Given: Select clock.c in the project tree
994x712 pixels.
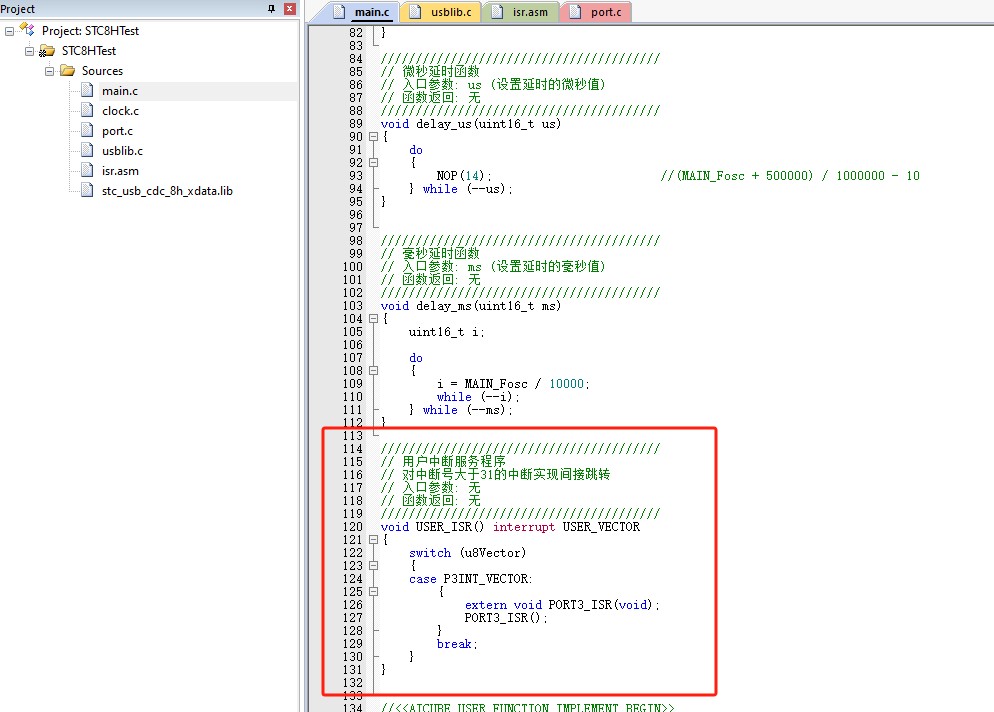Looking at the screenshot, I should [120, 111].
